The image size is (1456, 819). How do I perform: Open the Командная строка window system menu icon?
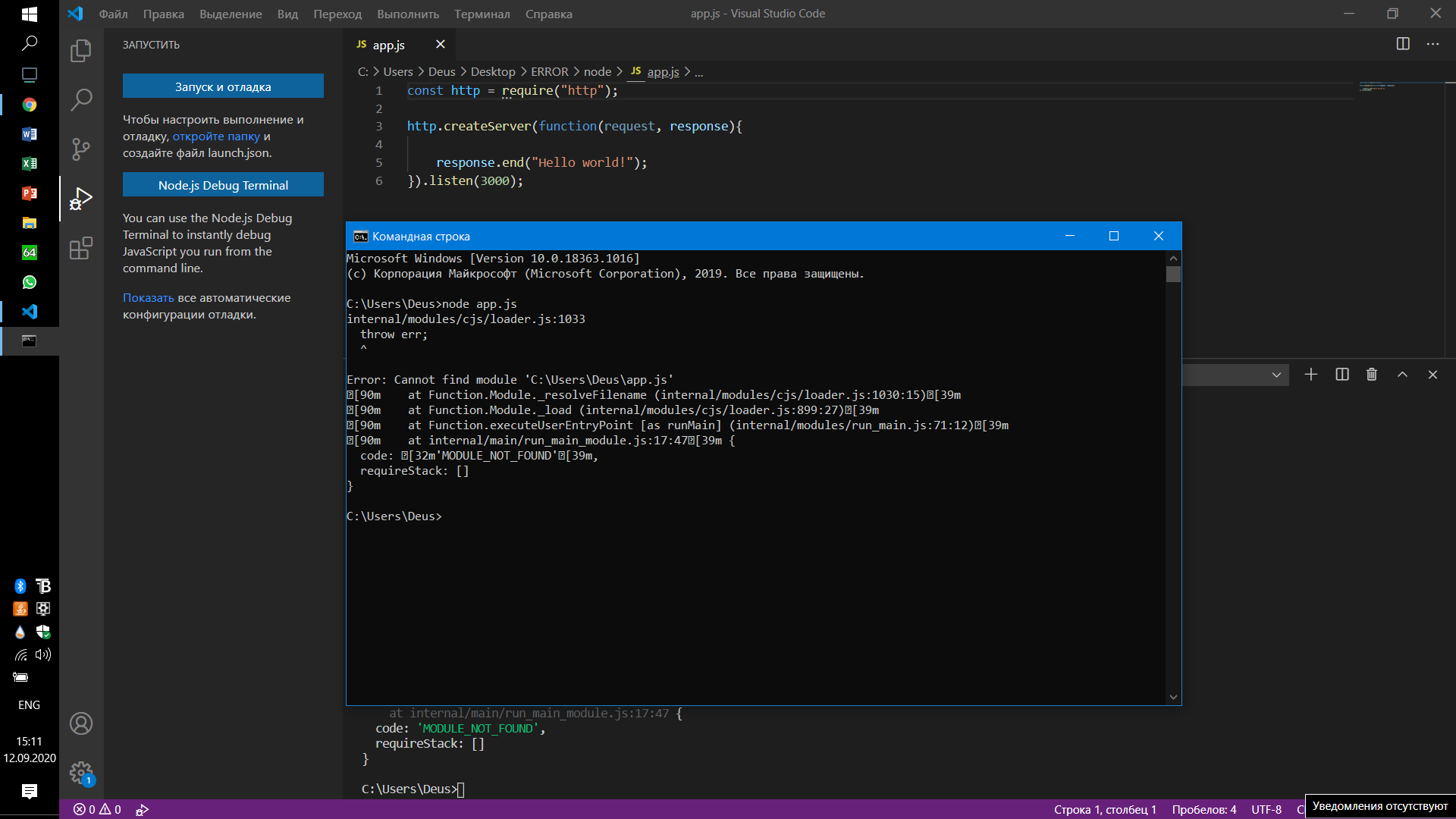(x=360, y=237)
